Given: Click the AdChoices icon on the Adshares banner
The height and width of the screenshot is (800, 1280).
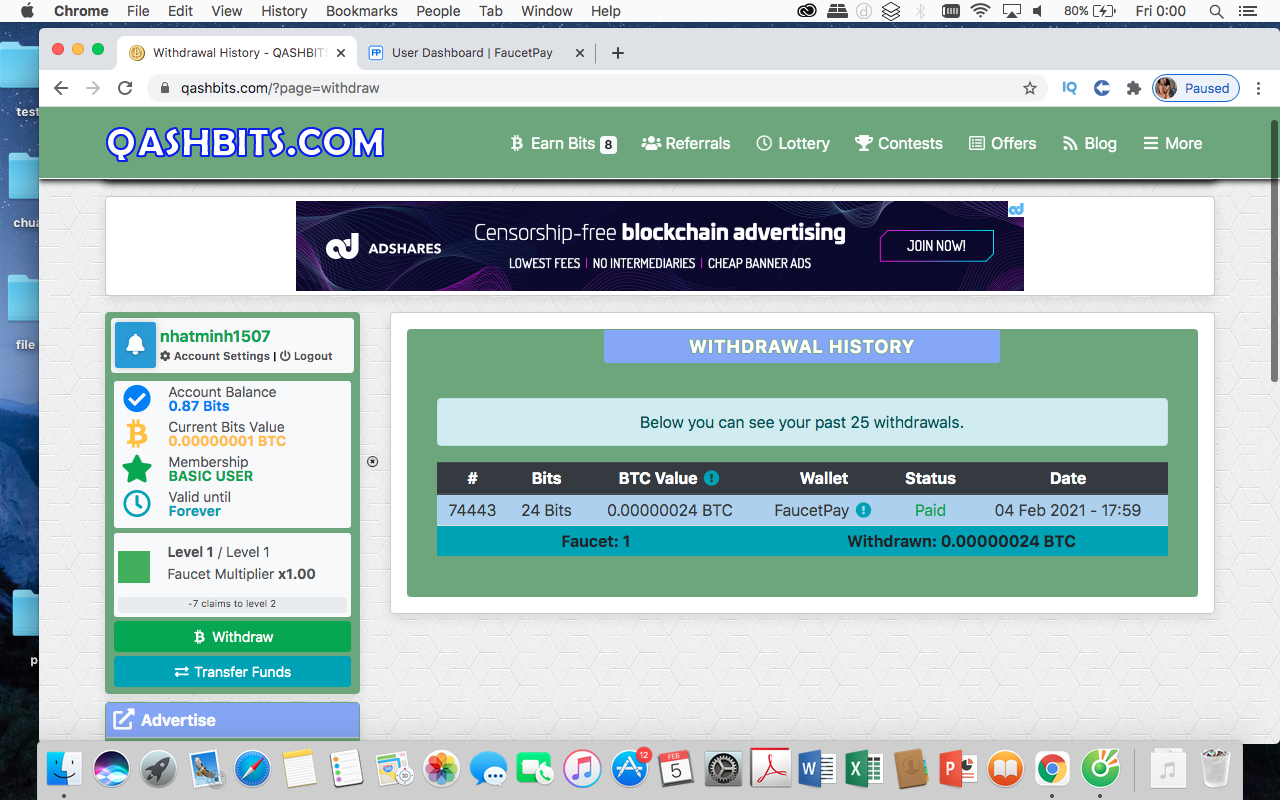Looking at the screenshot, I should 1016,209.
